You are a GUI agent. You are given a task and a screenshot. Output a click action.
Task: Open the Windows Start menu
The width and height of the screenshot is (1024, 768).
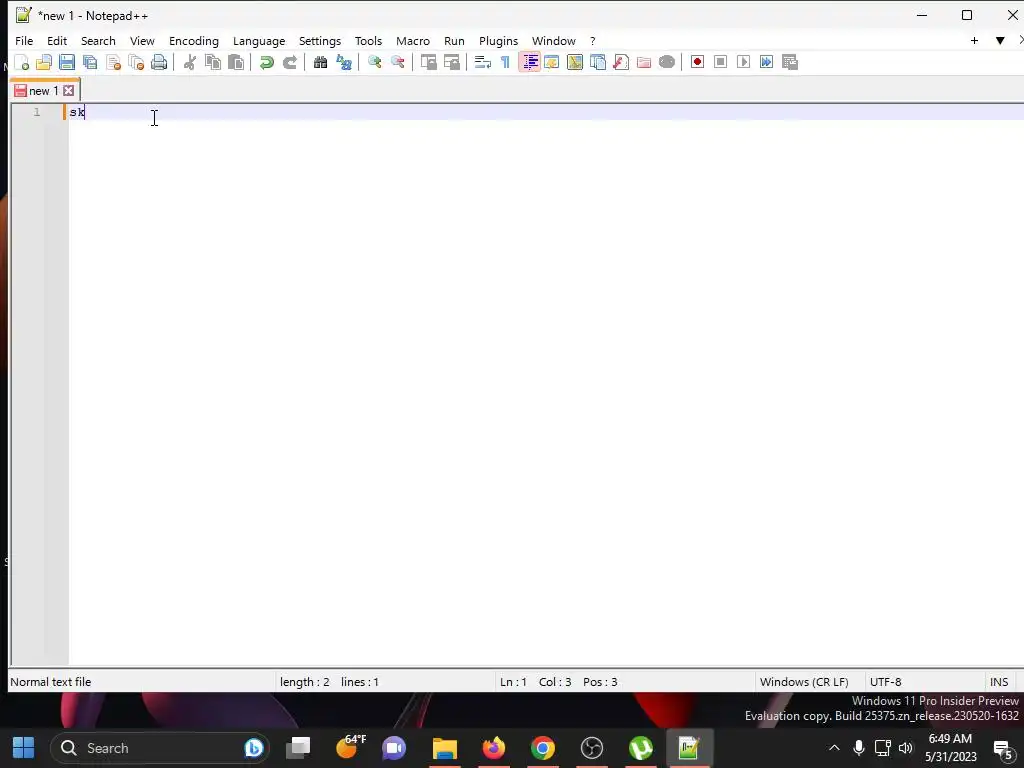[x=24, y=748]
